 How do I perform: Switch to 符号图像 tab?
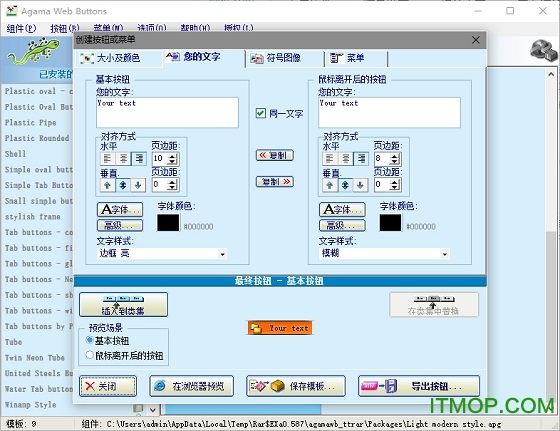tap(284, 58)
